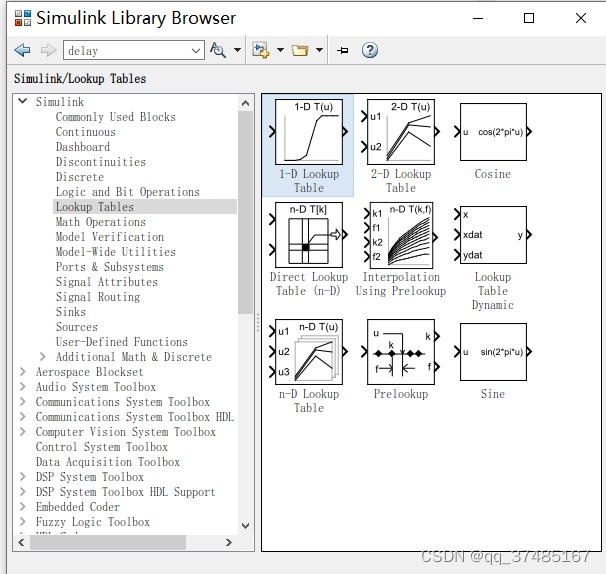Screen dimensions: 606x574
Task: Open the Discrete library
Action: point(80,177)
